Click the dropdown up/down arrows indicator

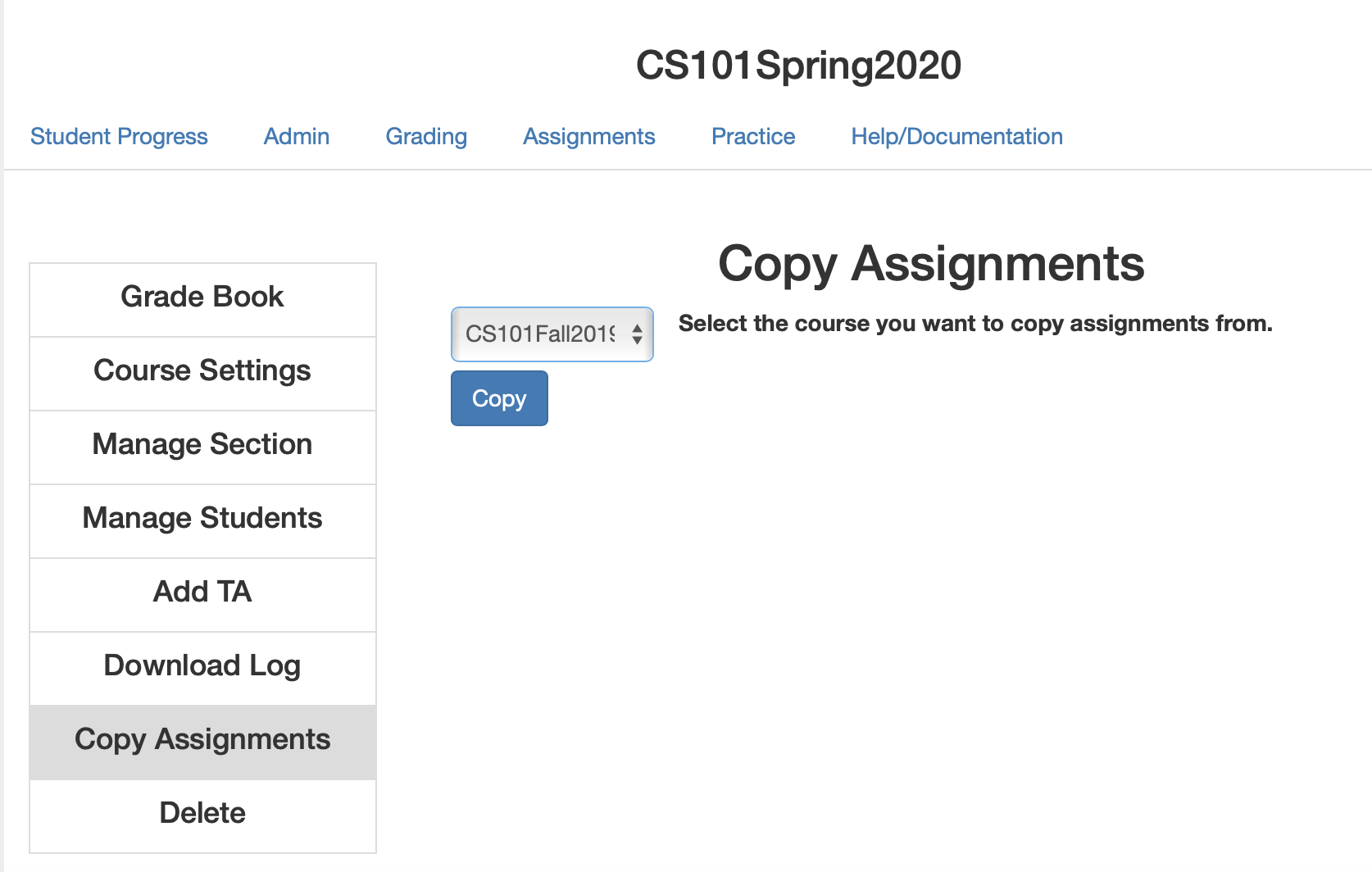pyautogui.click(x=637, y=334)
